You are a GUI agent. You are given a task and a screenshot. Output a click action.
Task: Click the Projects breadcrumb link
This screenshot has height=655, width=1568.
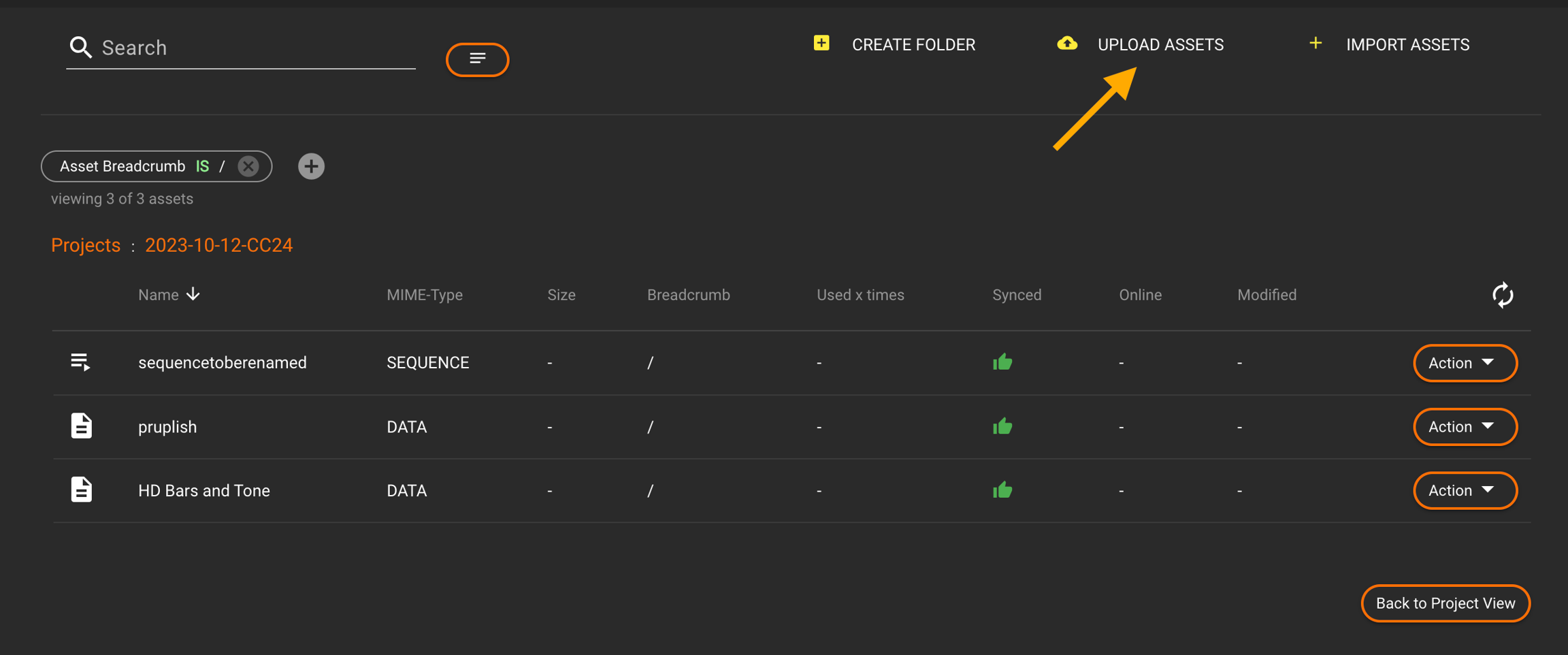tap(86, 245)
